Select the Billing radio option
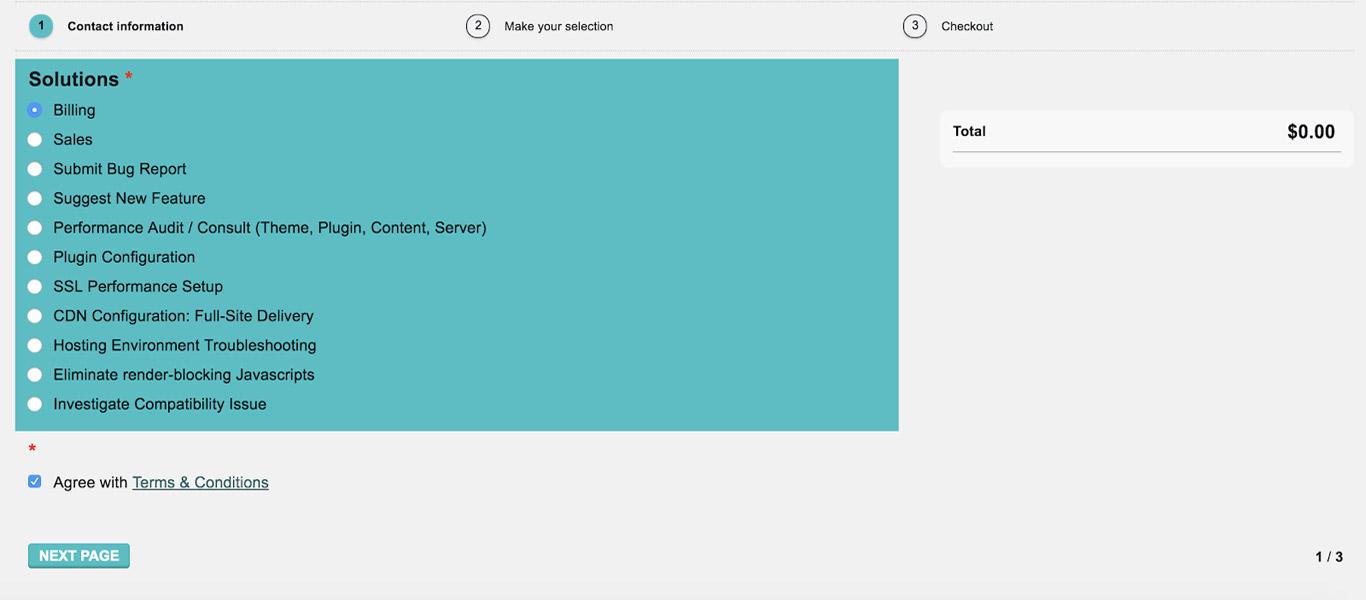The height and width of the screenshot is (600, 1366). pos(35,110)
